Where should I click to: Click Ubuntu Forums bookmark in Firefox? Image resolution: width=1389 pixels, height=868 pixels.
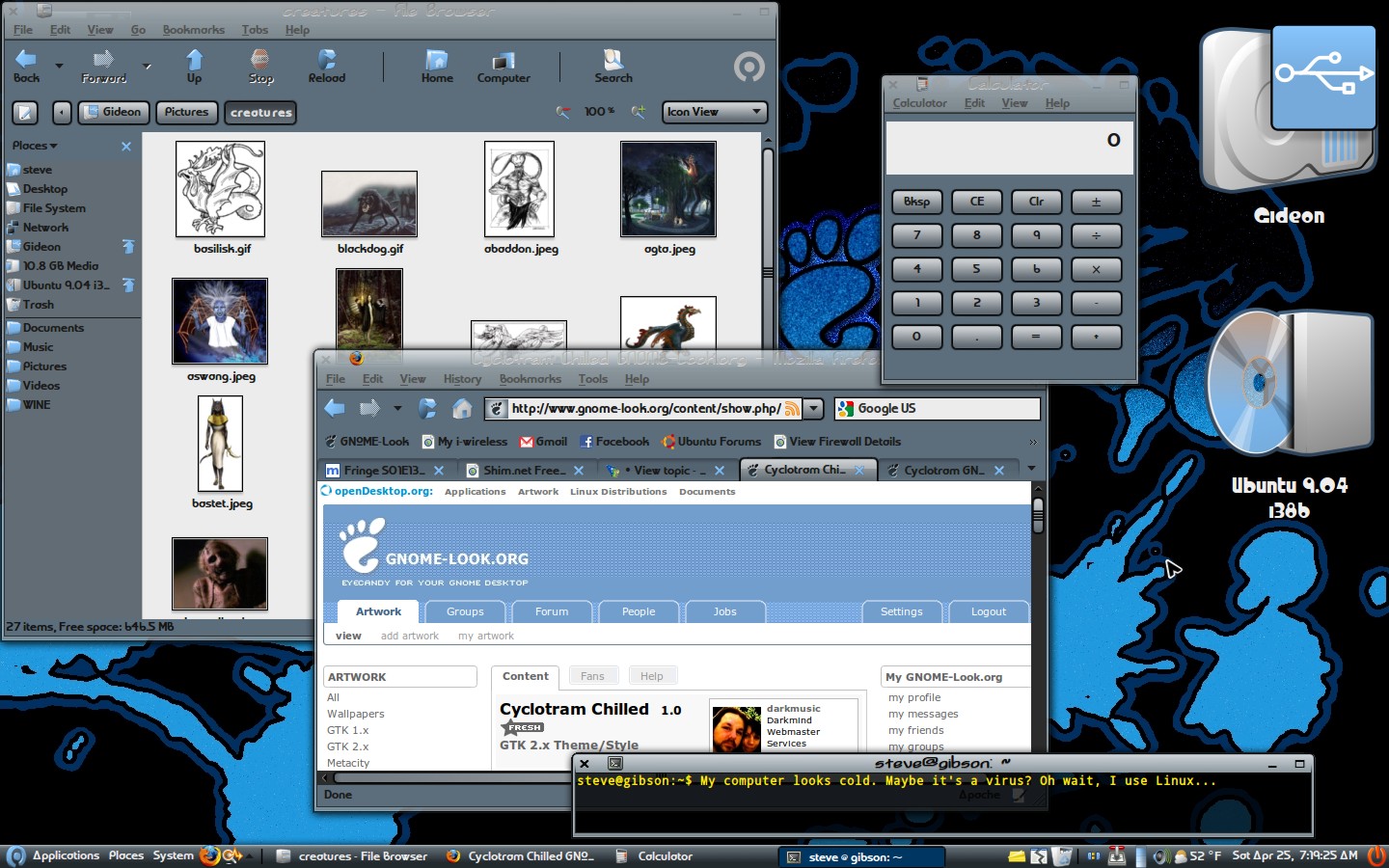[711, 442]
